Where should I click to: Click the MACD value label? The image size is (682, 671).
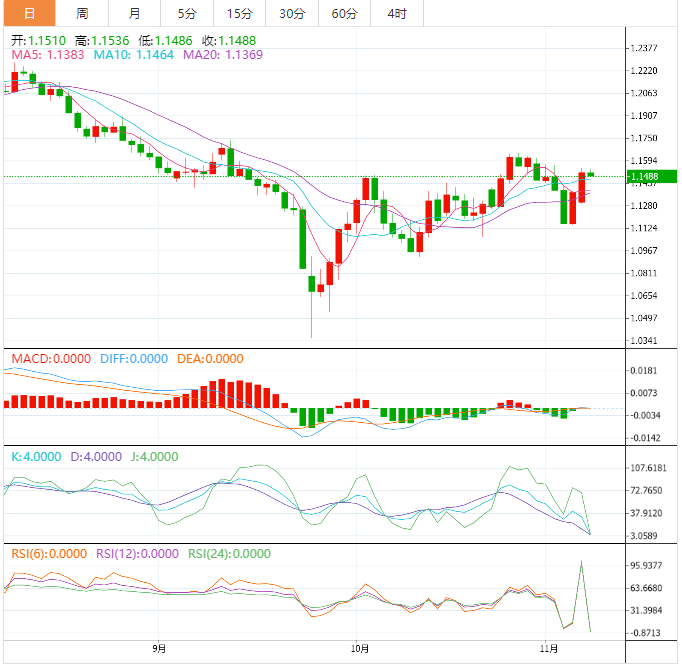51,359
